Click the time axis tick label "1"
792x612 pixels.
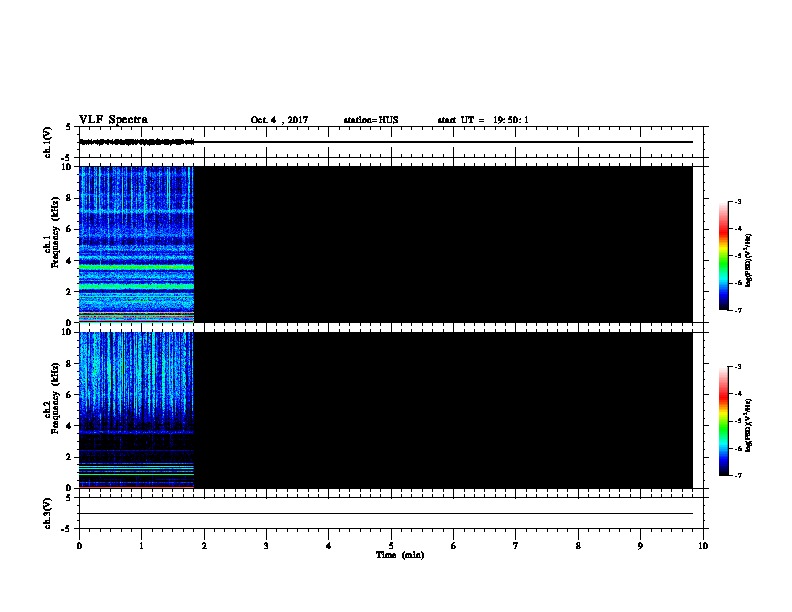(x=141, y=546)
